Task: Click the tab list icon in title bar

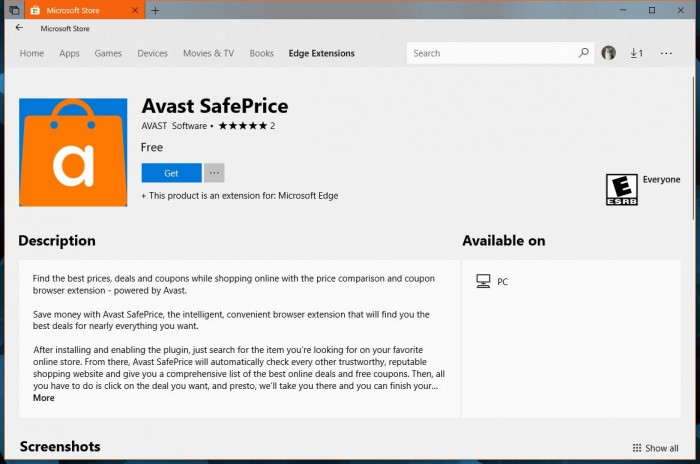Action: point(12,9)
